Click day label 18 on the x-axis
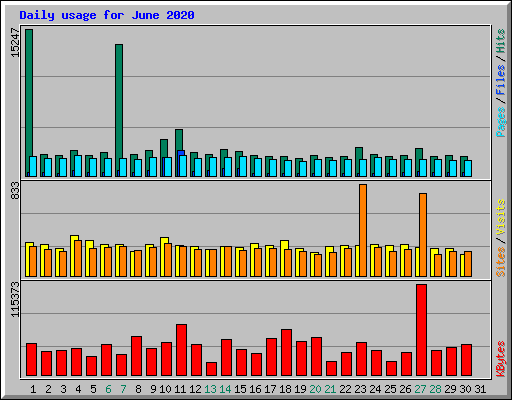The image size is (512, 400). click(x=285, y=389)
